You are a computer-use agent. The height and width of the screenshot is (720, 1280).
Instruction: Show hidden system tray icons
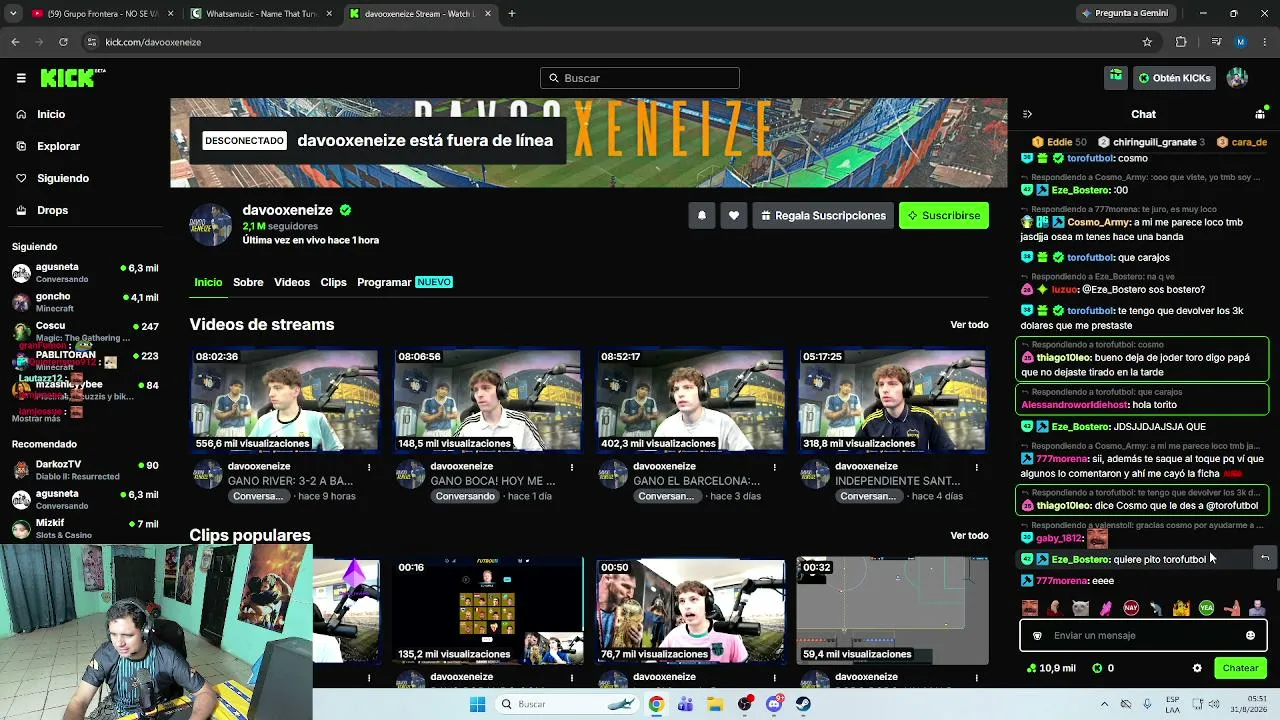pos(1104,704)
